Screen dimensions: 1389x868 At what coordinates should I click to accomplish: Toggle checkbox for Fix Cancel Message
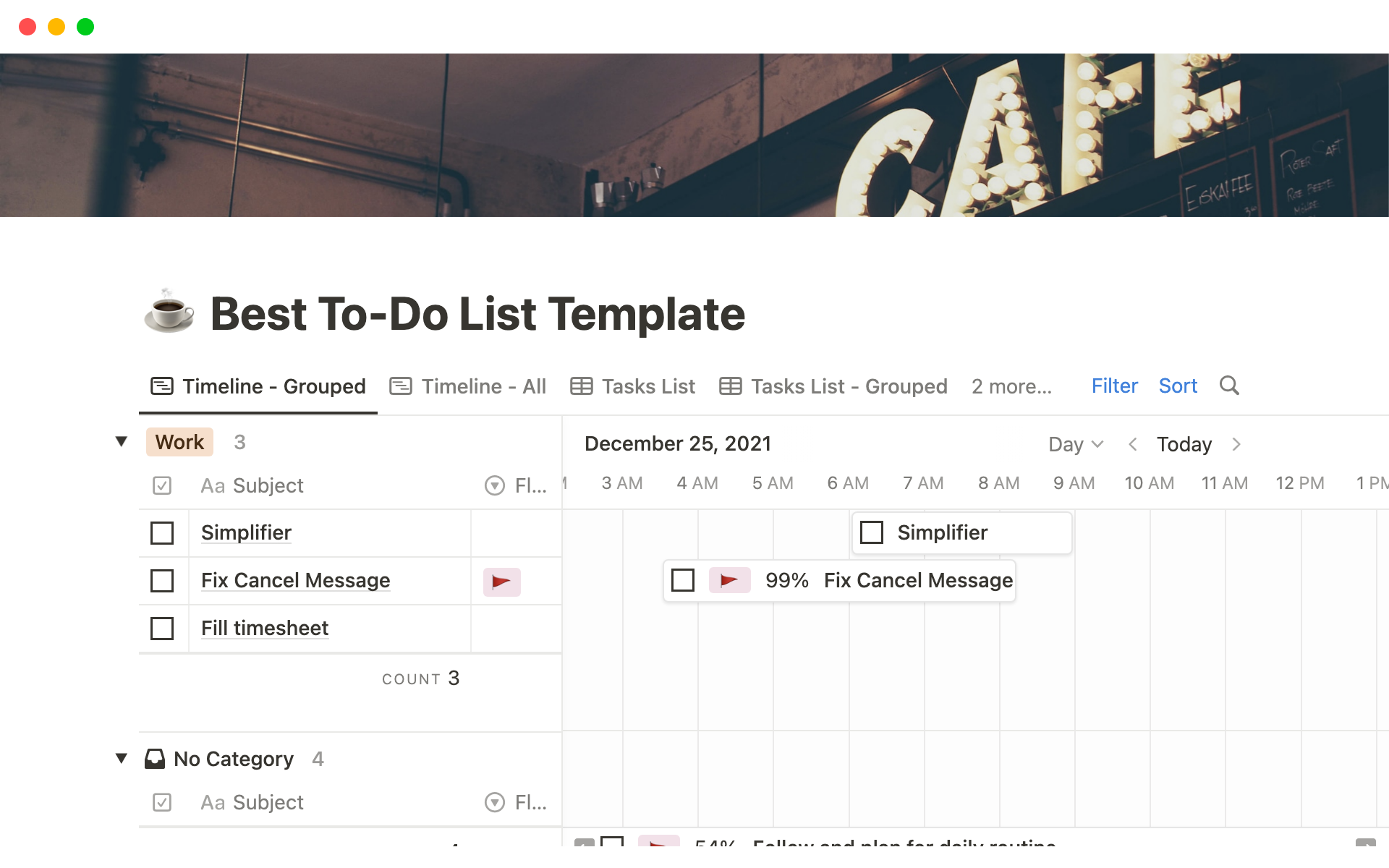click(x=163, y=581)
